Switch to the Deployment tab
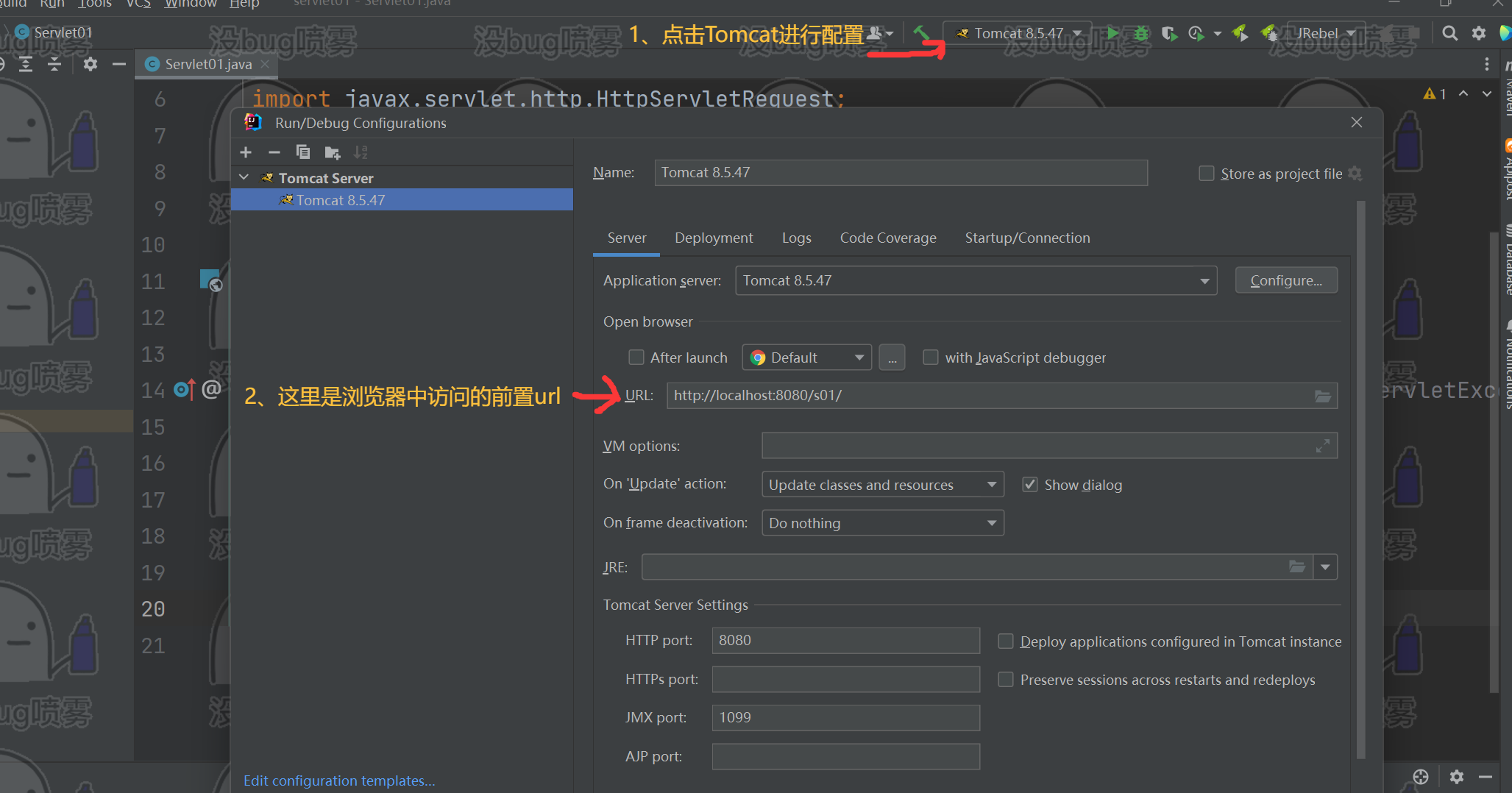This screenshot has width=1512, height=793. pos(714,238)
